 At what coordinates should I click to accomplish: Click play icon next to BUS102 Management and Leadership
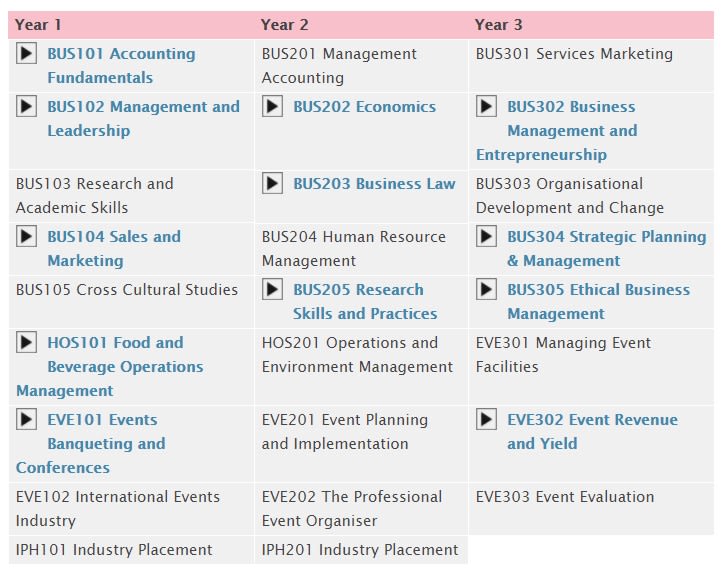coord(26,106)
